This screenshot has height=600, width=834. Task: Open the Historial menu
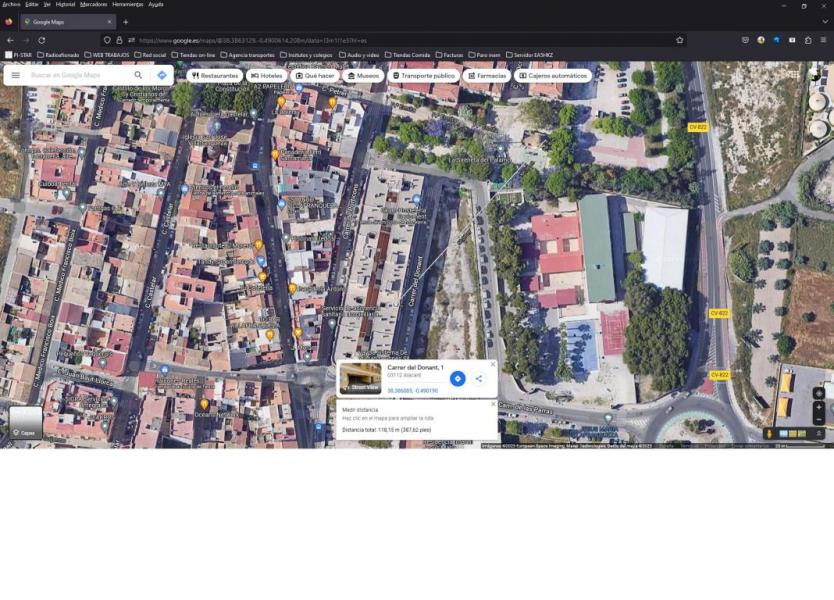pyautogui.click(x=65, y=4)
